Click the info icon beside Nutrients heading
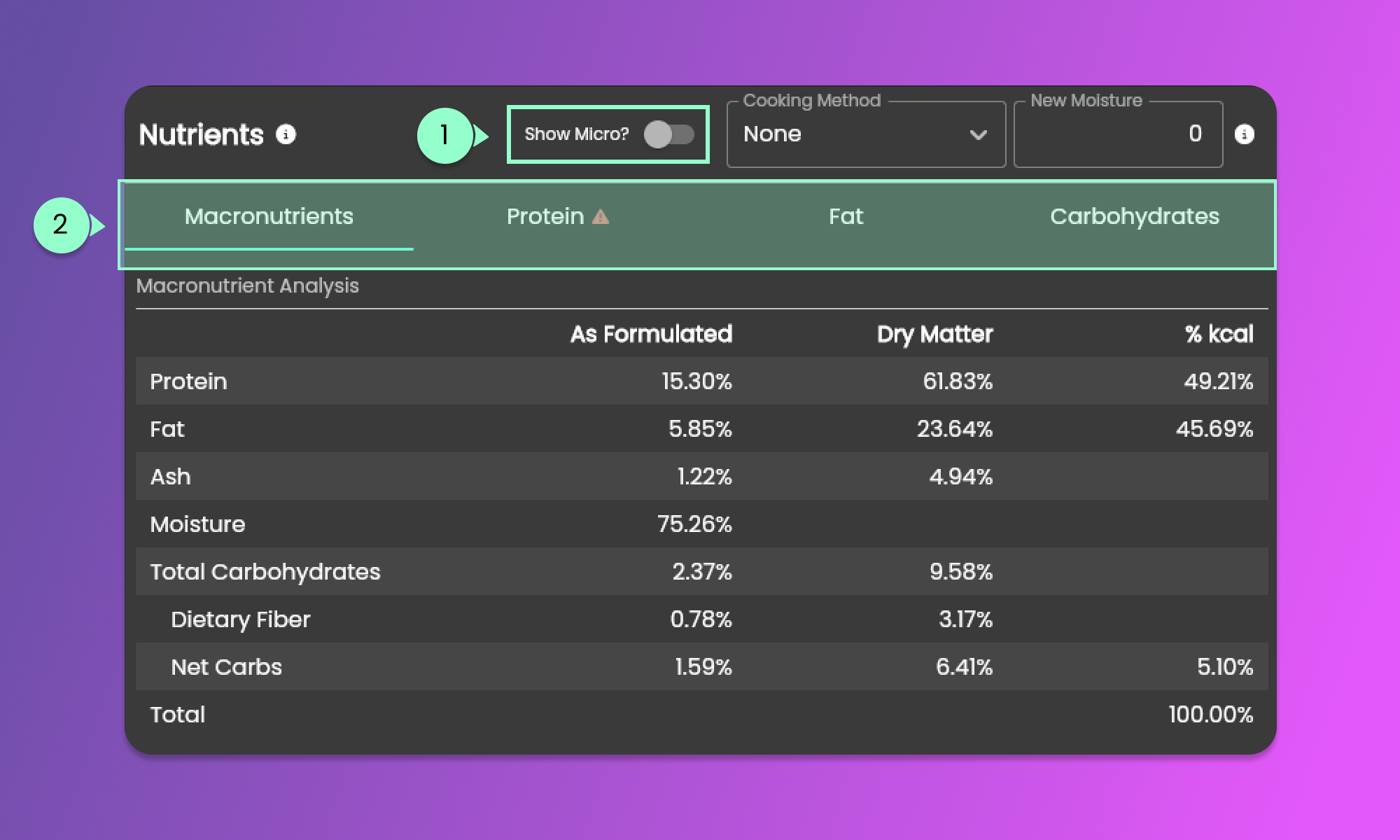Viewport: 1400px width, 840px height. tap(286, 134)
